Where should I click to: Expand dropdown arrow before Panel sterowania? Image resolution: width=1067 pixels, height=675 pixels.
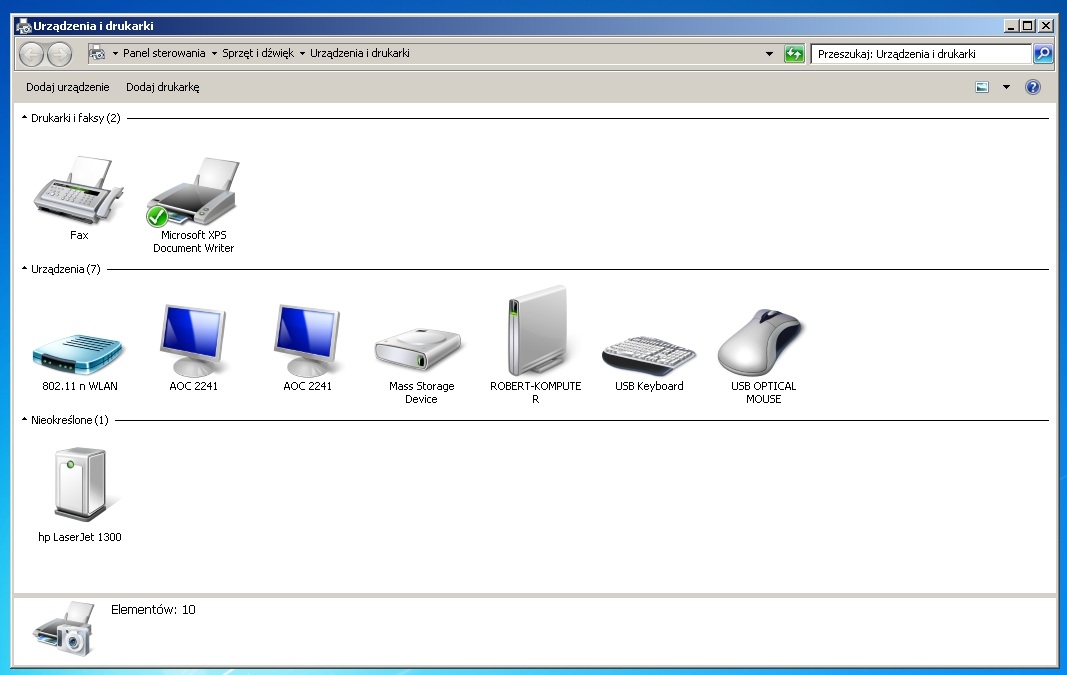tap(115, 53)
